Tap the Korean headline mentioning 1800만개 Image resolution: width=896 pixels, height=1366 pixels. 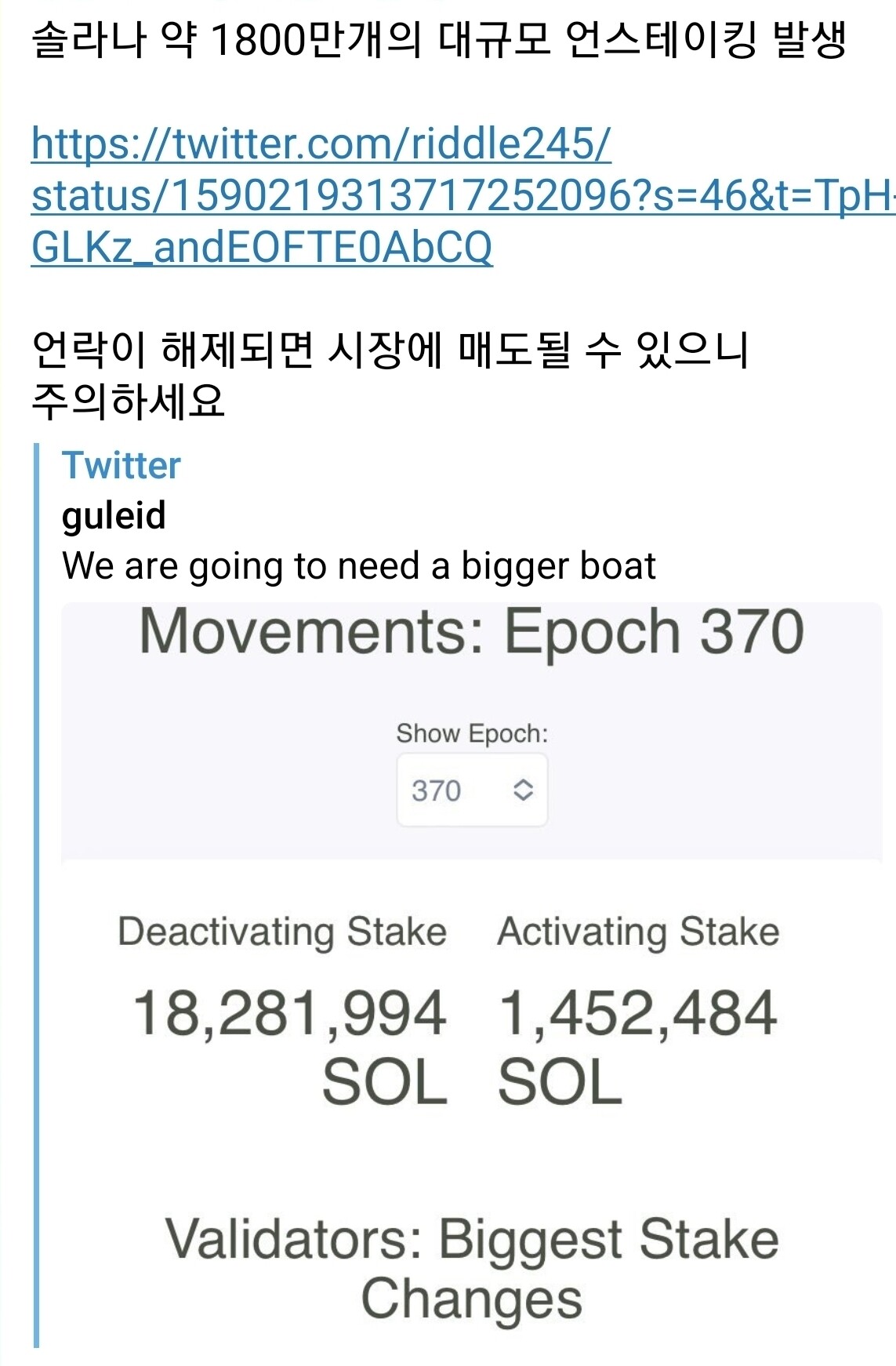pyautogui.click(x=439, y=41)
